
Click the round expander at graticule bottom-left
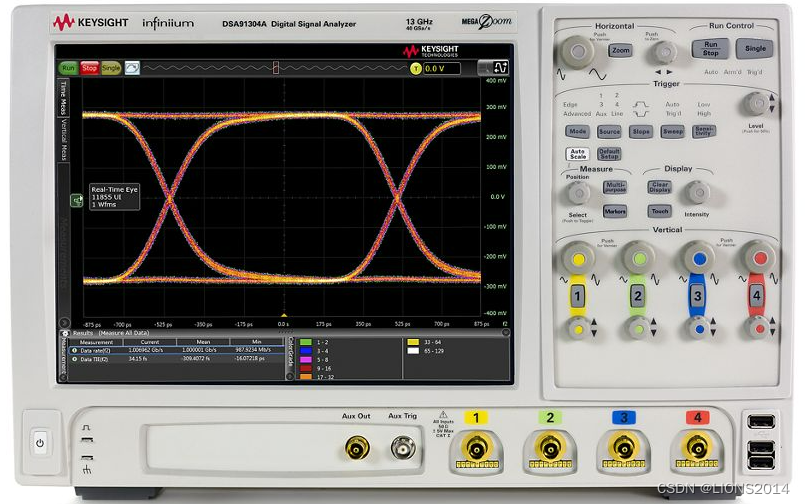pos(65,323)
